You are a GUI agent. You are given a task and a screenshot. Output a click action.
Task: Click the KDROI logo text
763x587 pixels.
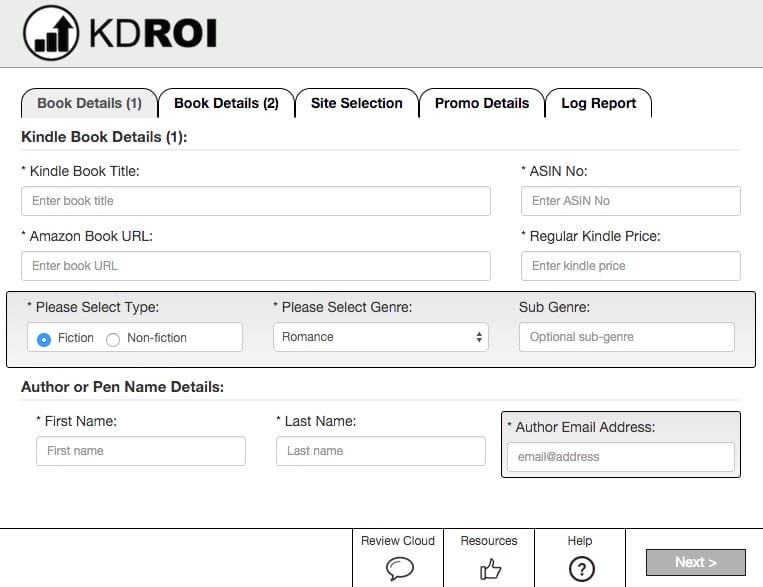coord(153,33)
